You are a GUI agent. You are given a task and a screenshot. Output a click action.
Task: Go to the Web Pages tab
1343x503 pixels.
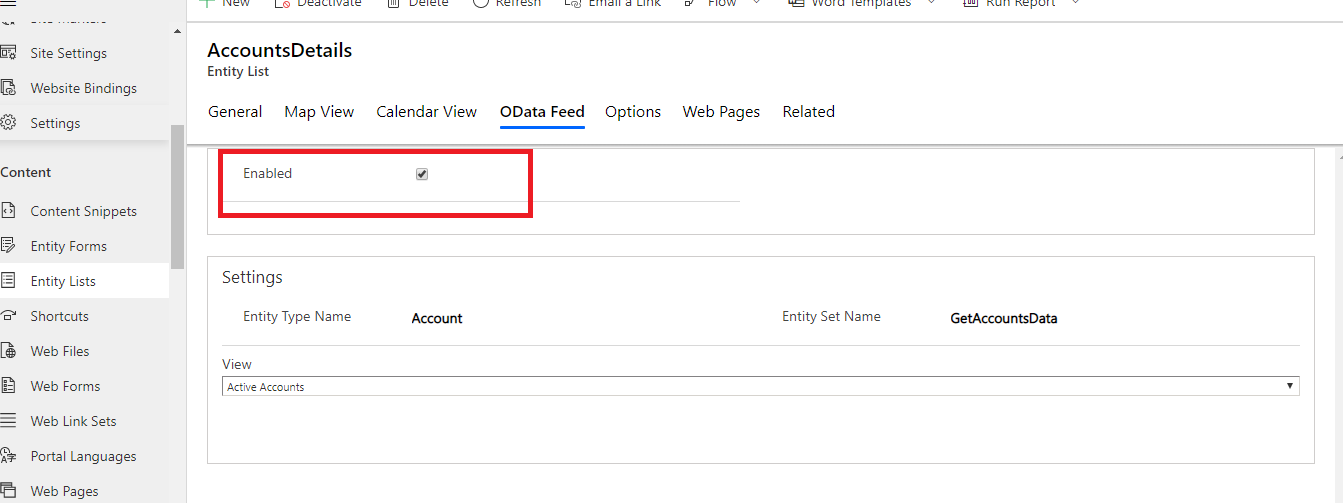[x=721, y=112]
